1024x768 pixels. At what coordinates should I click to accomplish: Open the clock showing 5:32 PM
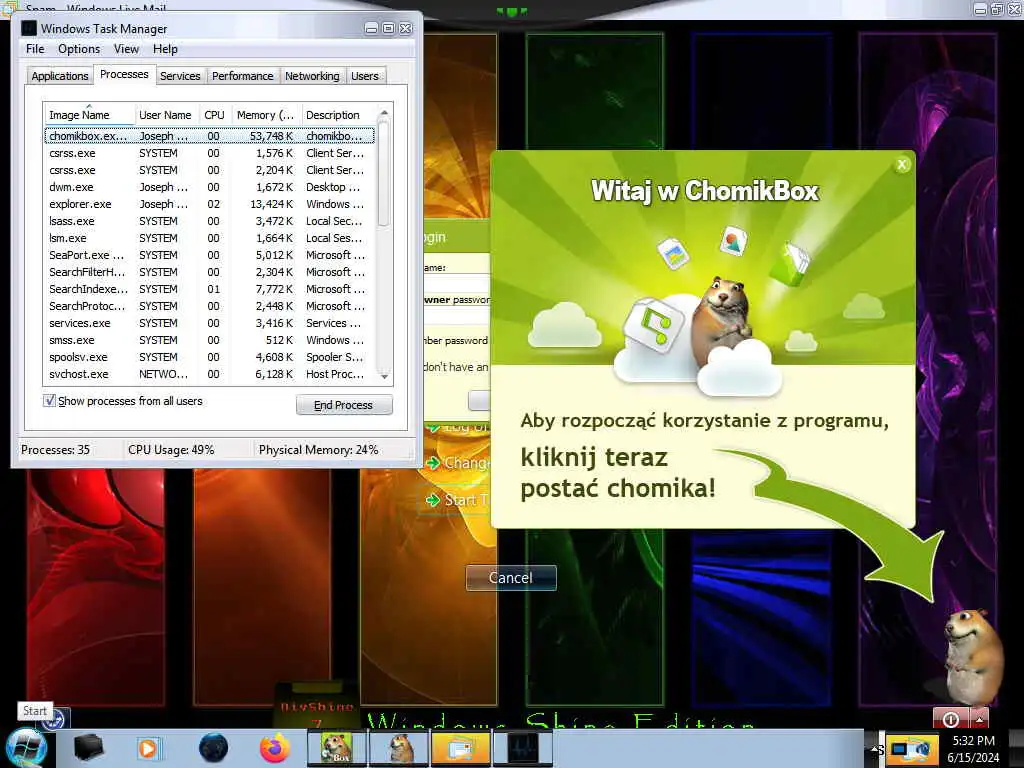pyautogui.click(x=973, y=749)
